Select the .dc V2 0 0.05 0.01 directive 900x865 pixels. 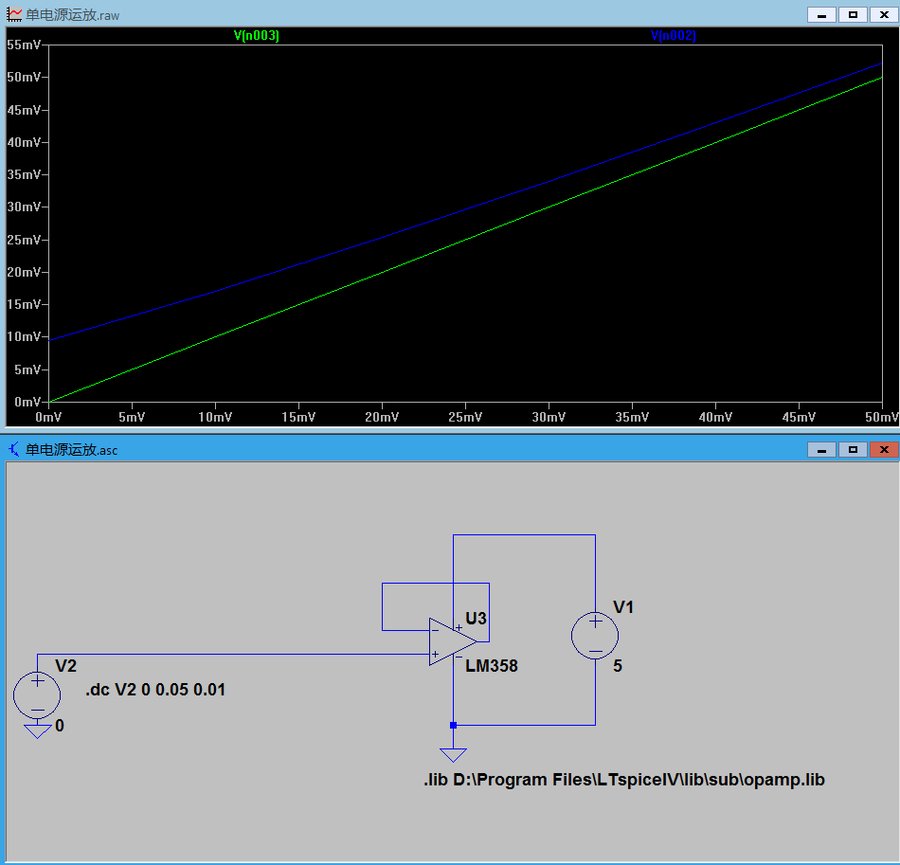tap(155, 690)
